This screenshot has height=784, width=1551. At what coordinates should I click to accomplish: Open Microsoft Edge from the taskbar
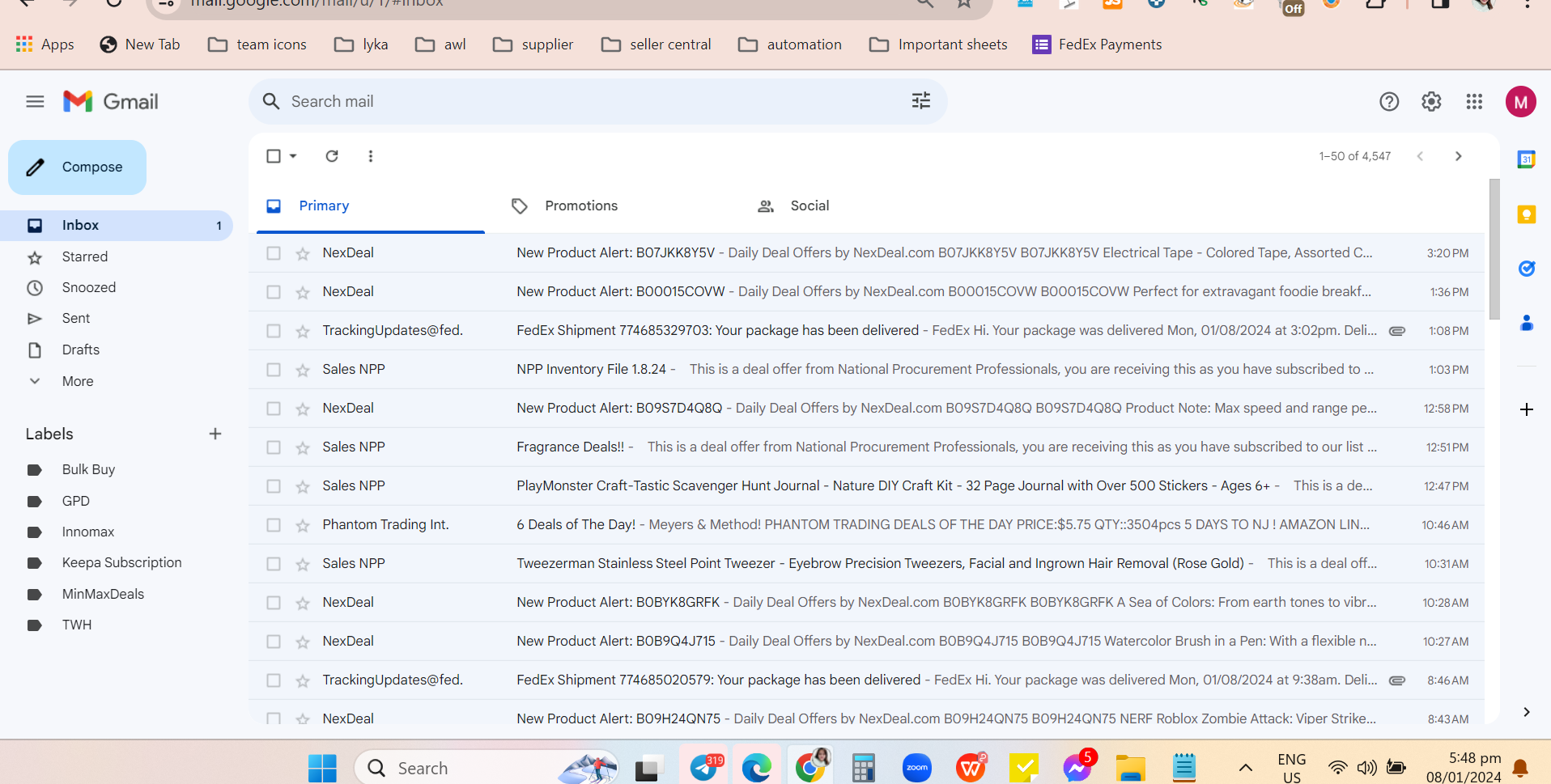tap(757, 767)
